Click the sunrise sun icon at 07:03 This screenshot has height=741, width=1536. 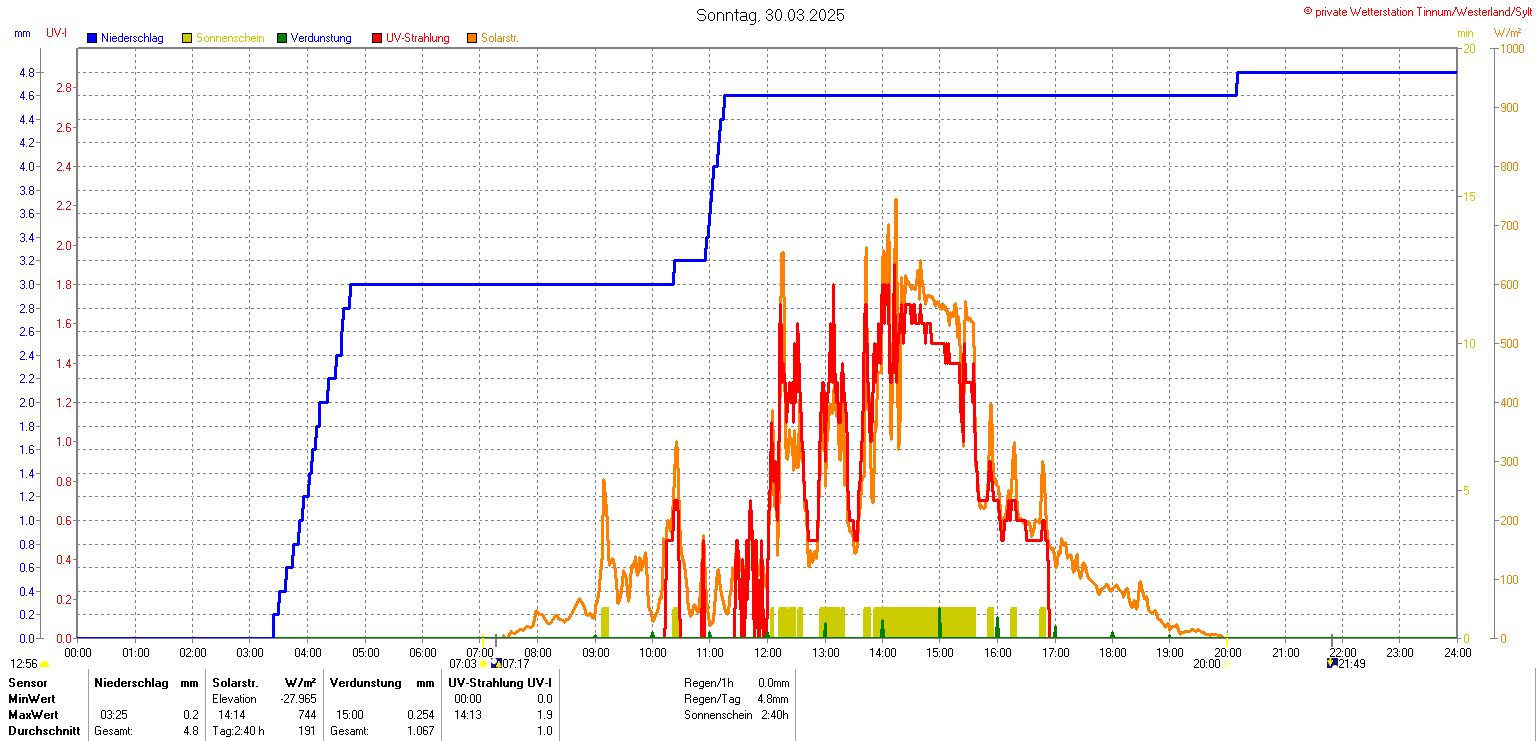(483, 663)
